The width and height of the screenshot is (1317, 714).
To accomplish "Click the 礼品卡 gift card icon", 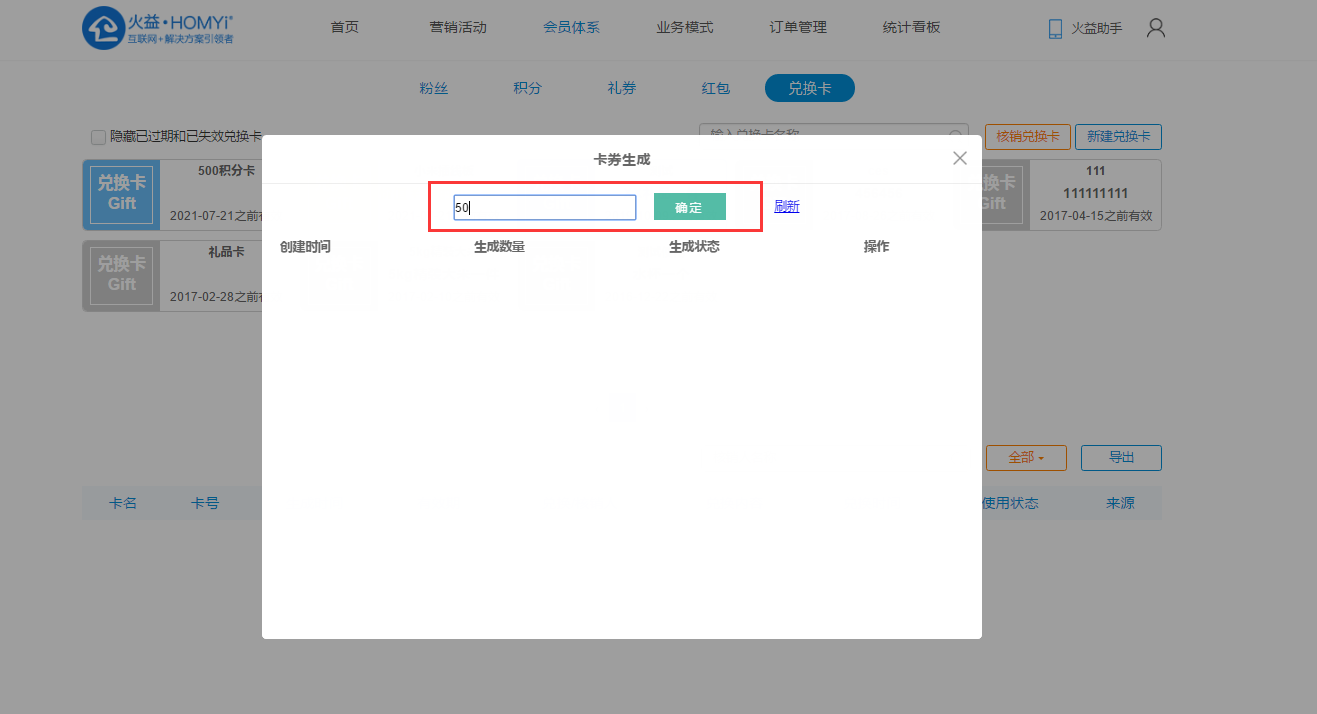I will (x=122, y=276).
